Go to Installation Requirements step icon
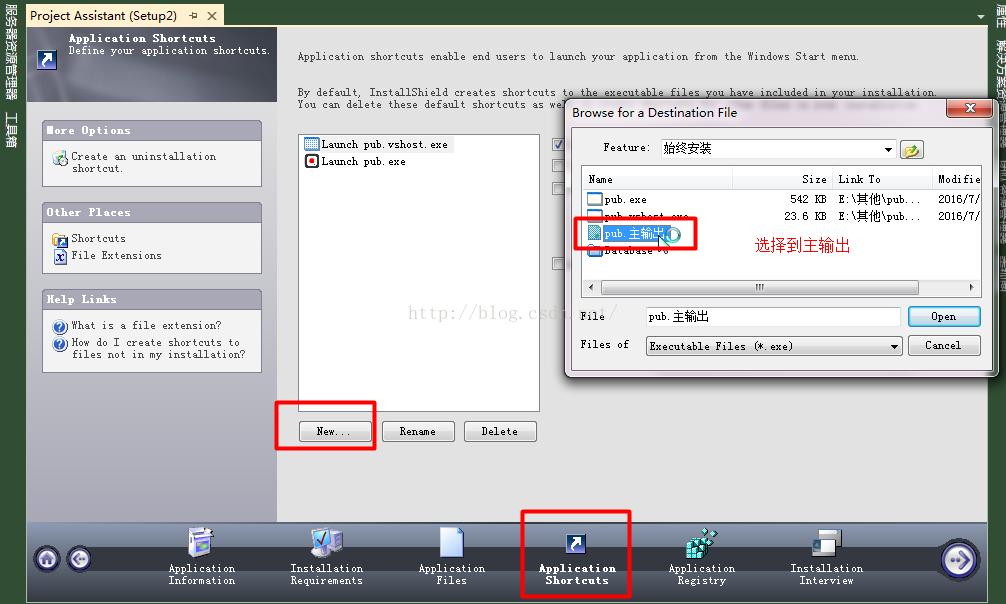This screenshot has height=604, width=1006. [327, 542]
